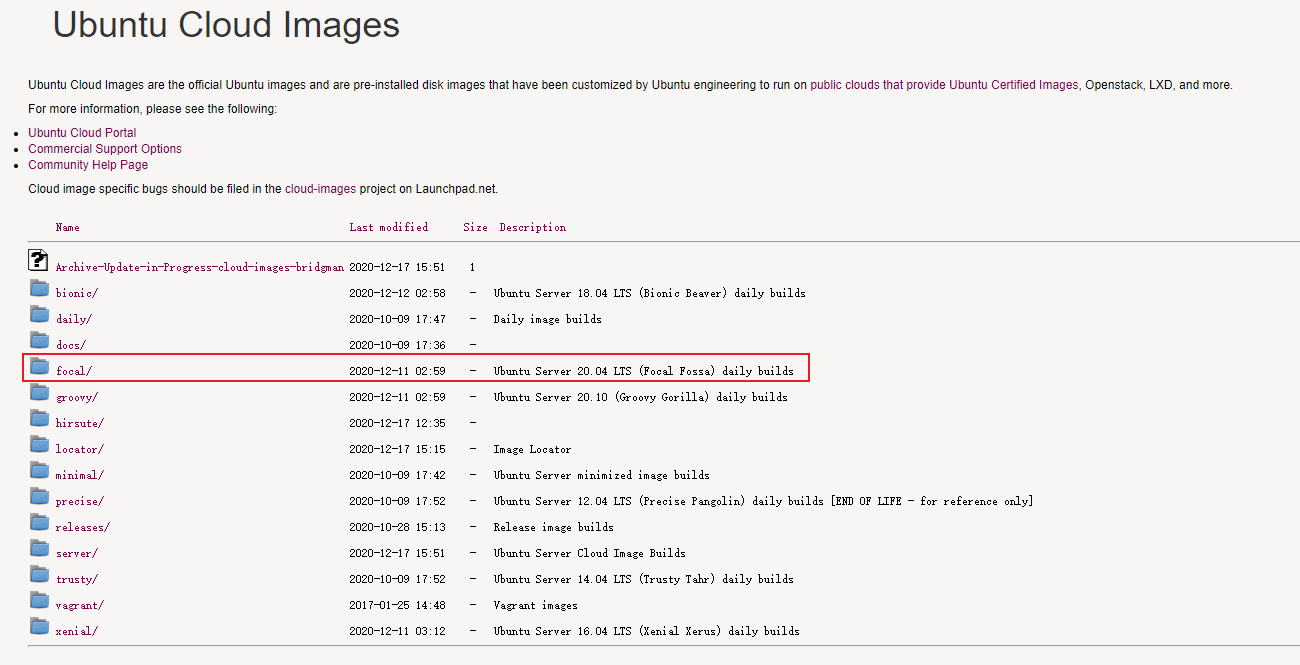Open the precise/ directory link

coord(80,501)
